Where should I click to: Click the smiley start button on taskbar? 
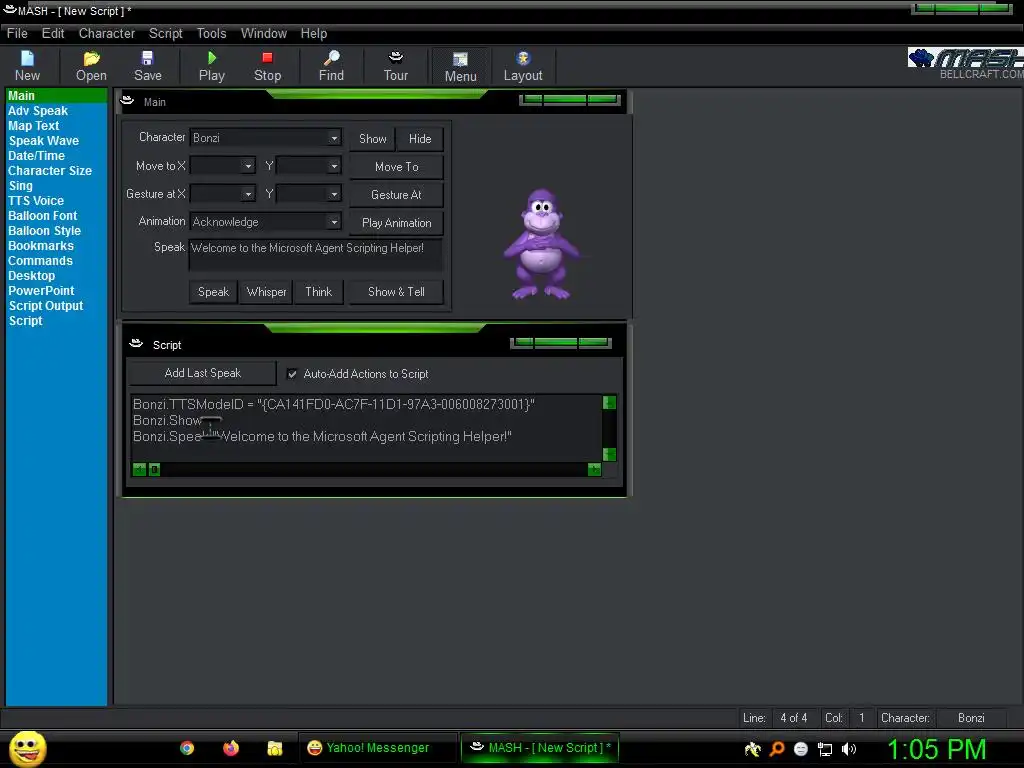tap(27, 748)
